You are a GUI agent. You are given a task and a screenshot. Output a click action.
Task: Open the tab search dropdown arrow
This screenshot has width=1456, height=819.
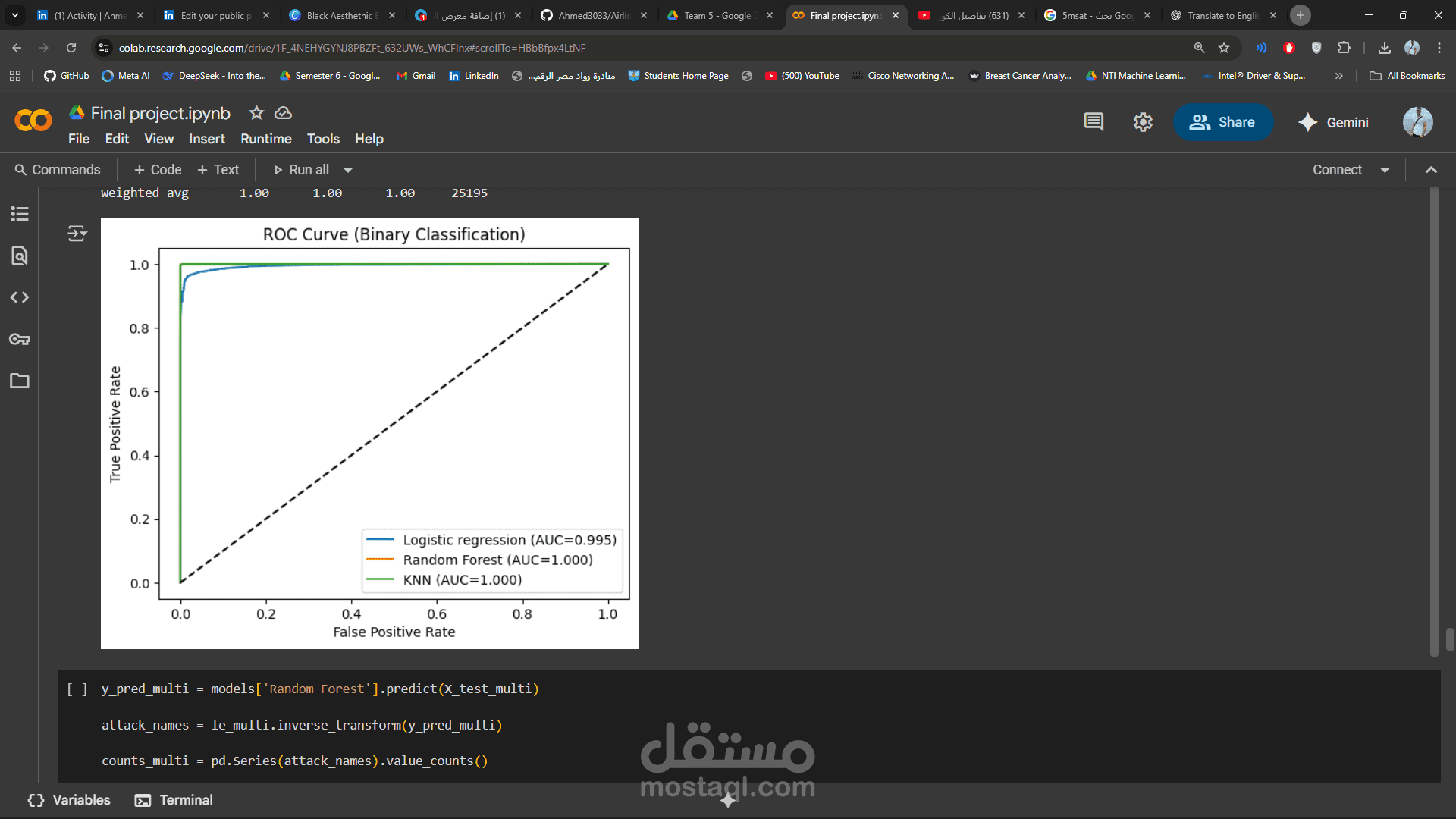click(15, 15)
